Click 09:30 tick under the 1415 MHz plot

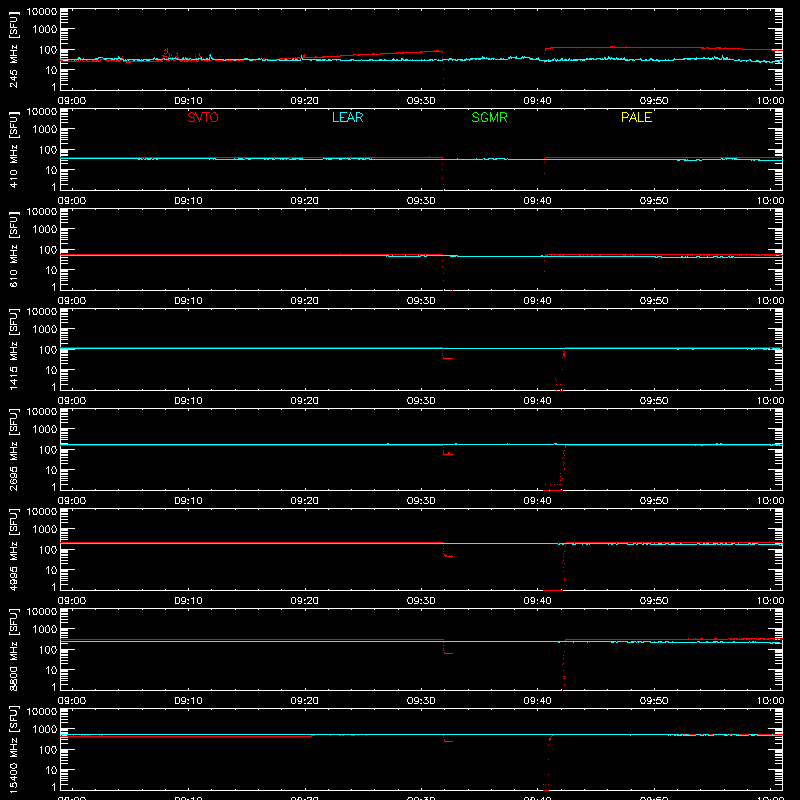click(x=421, y=401)
